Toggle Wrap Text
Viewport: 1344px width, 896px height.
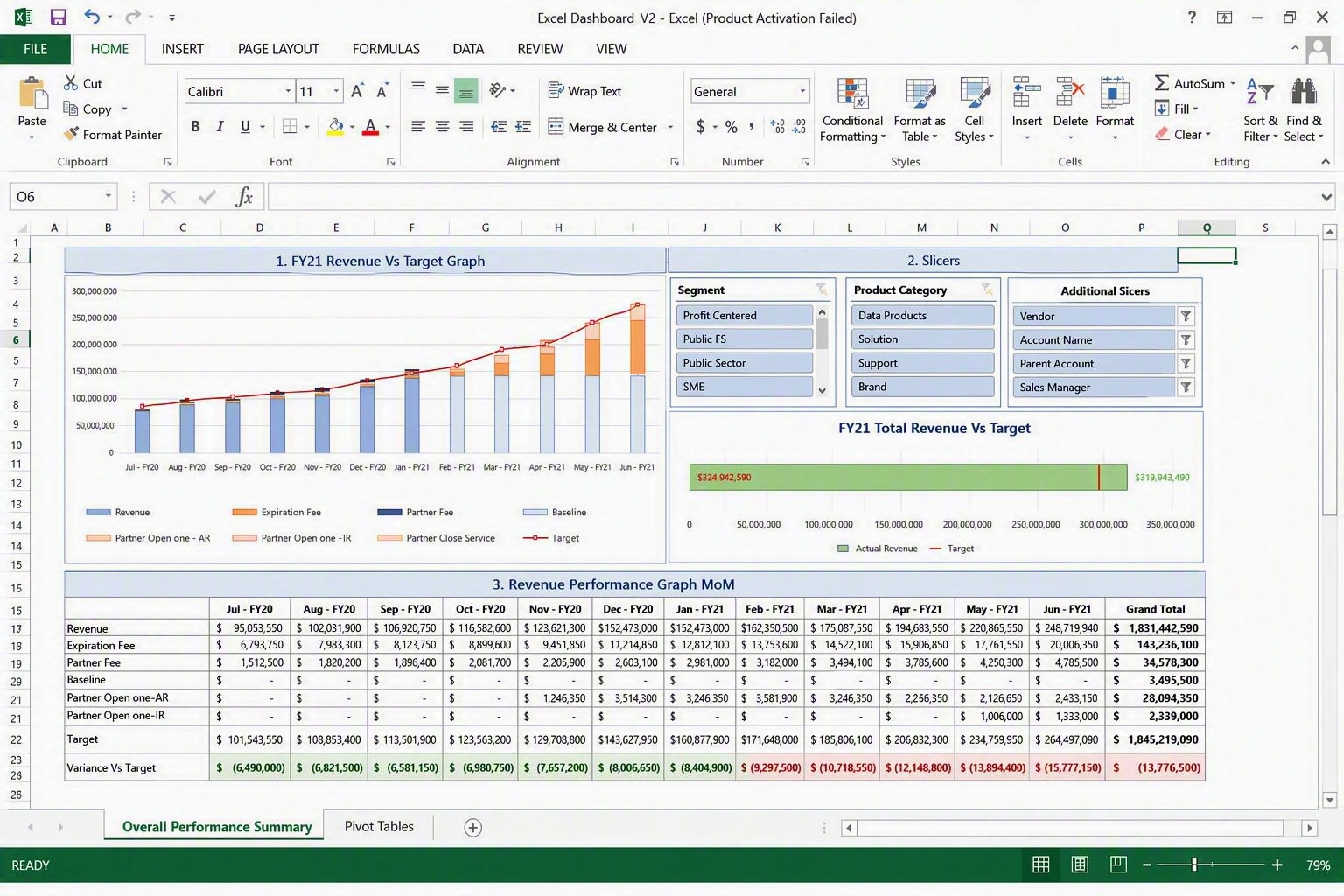tap(584, 91)
